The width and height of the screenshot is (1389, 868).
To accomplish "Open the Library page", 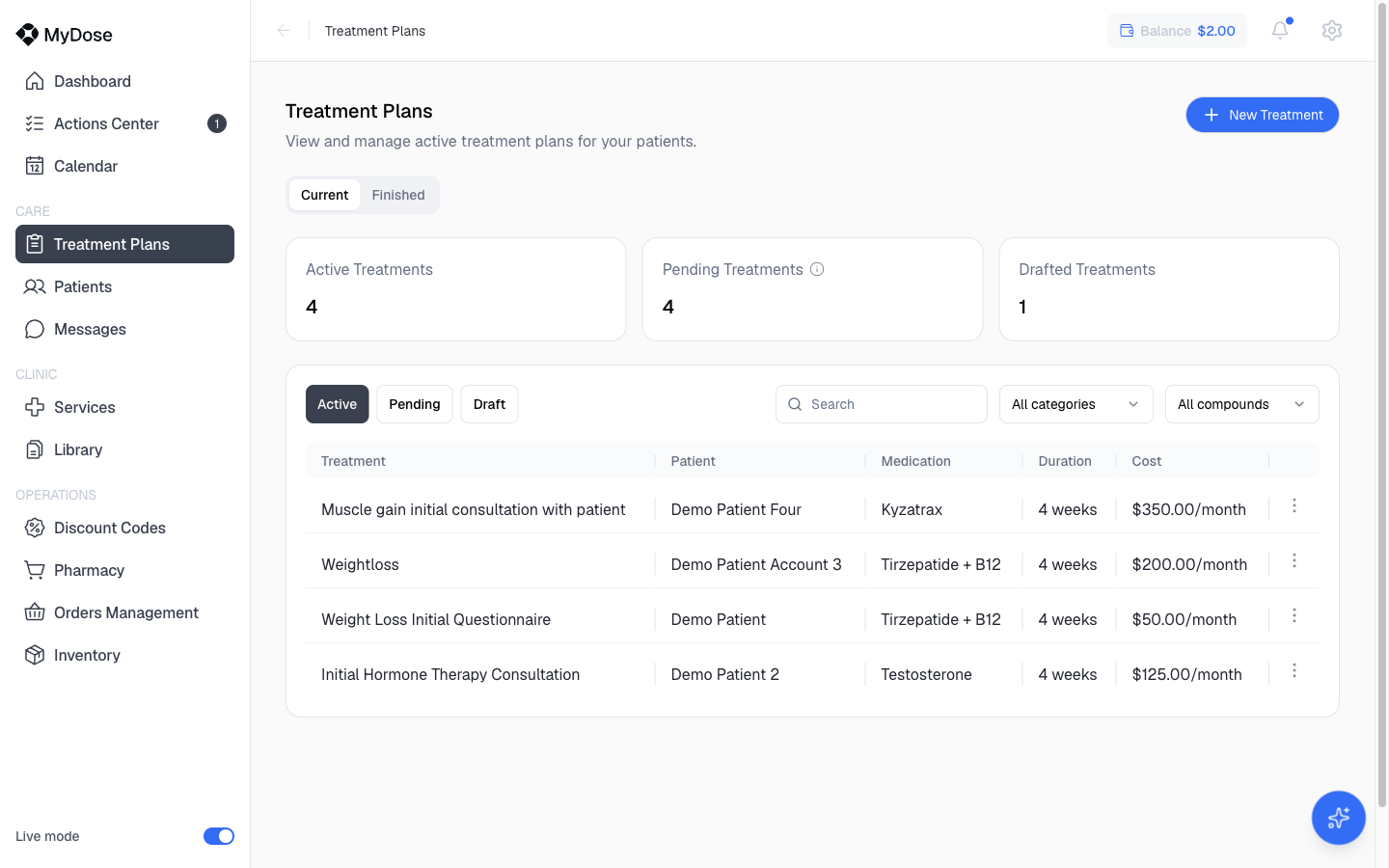I will click(x=124, y=449).
